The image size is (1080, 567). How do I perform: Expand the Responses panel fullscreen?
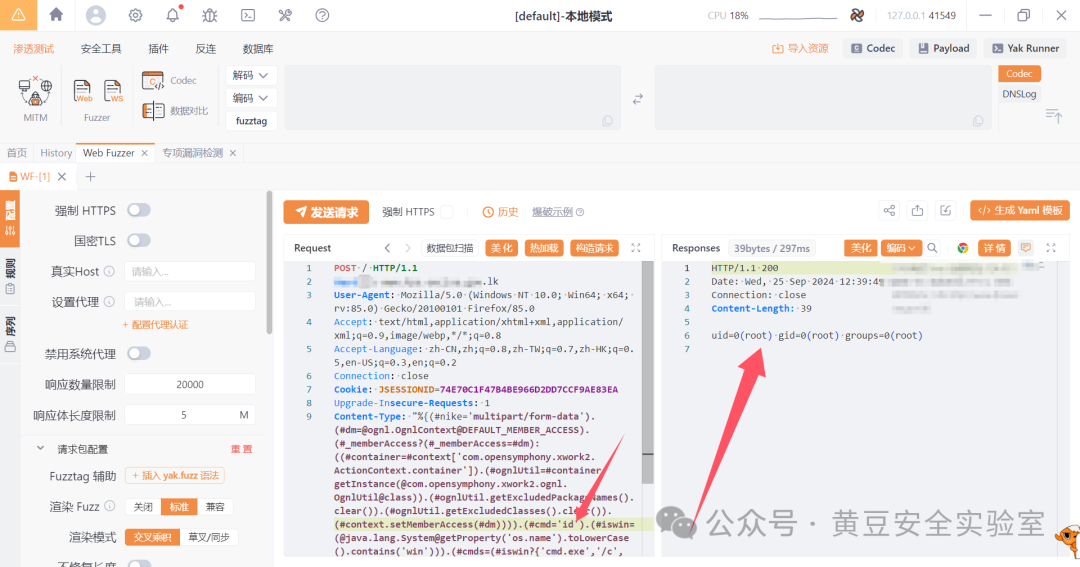tap(1051, 248)
